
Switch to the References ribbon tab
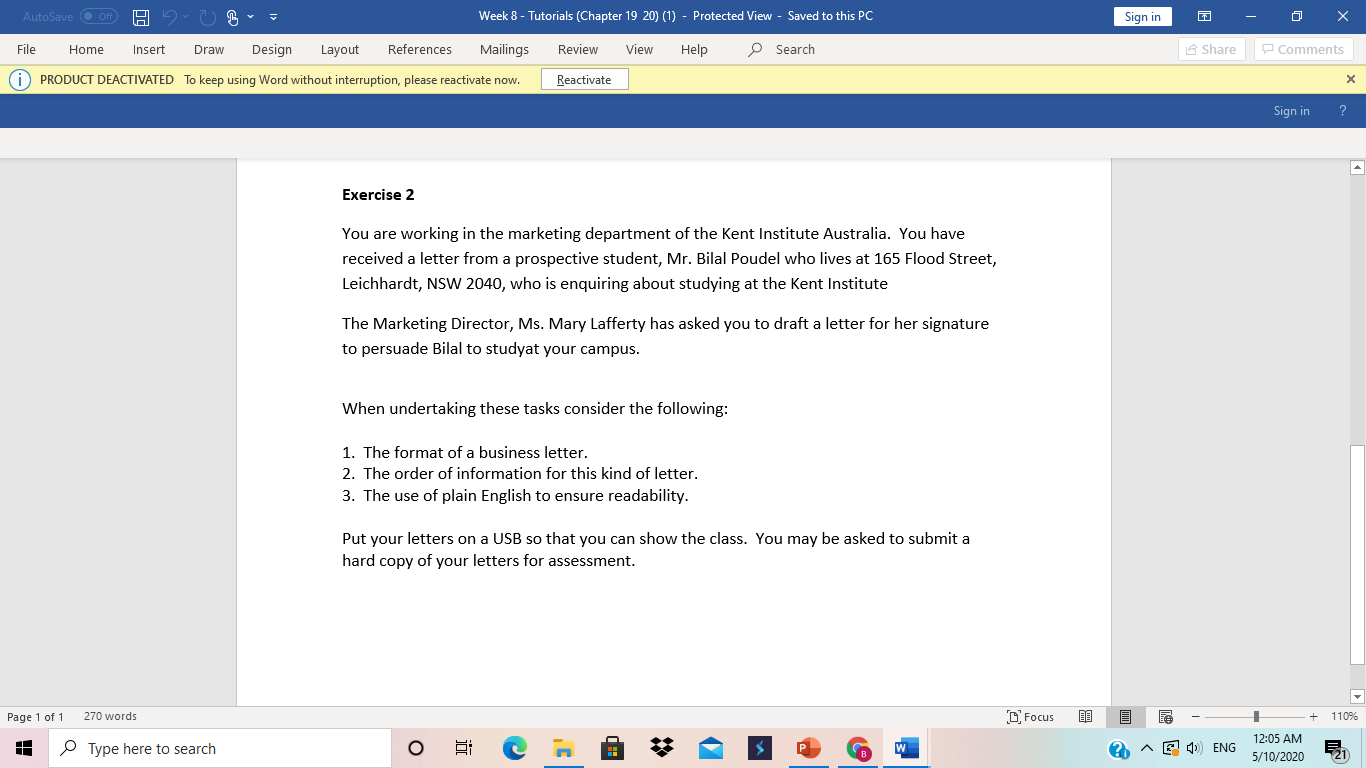[420, 49]
